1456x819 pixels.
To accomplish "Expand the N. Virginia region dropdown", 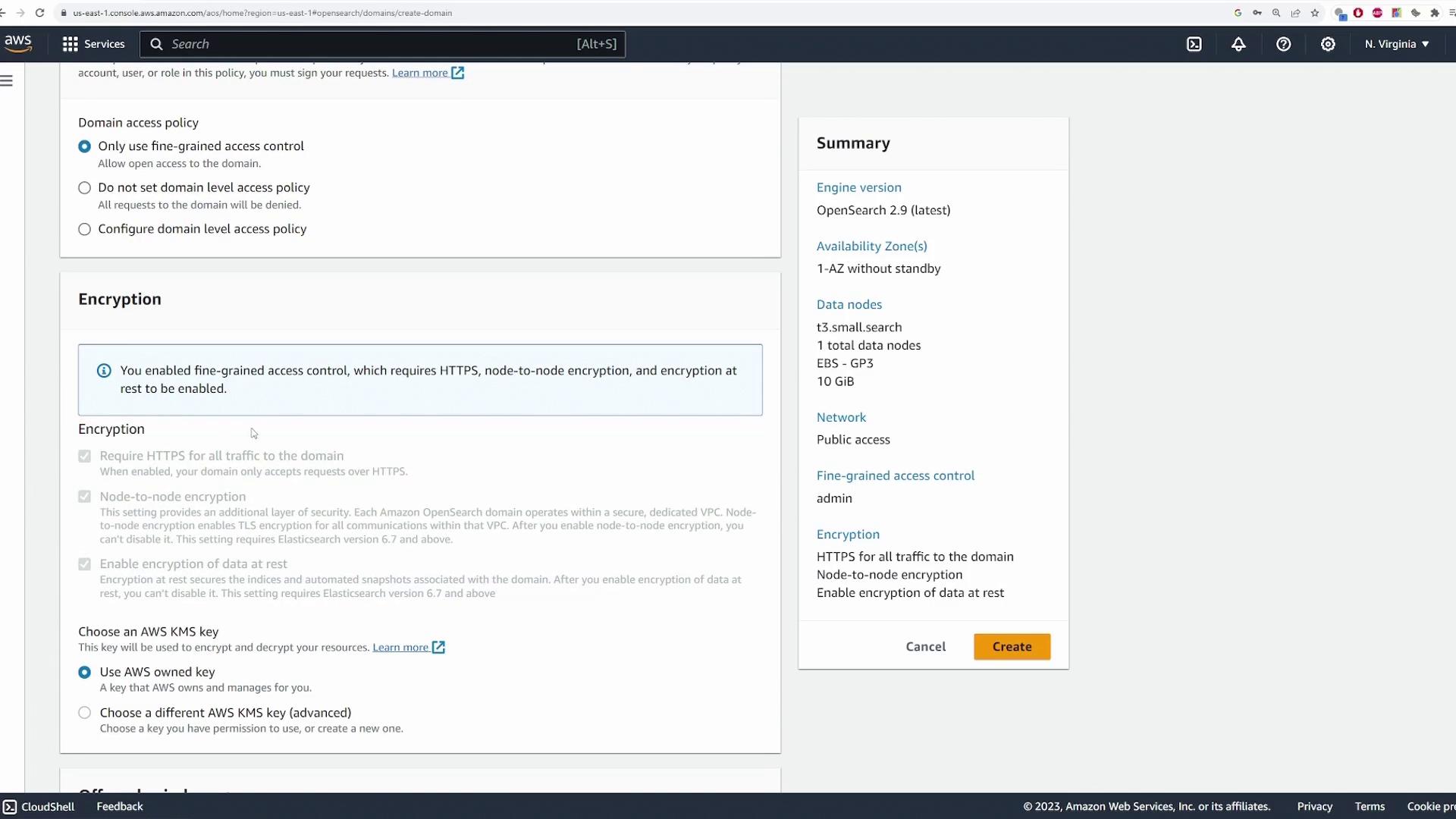I will tap(1396, 44).
